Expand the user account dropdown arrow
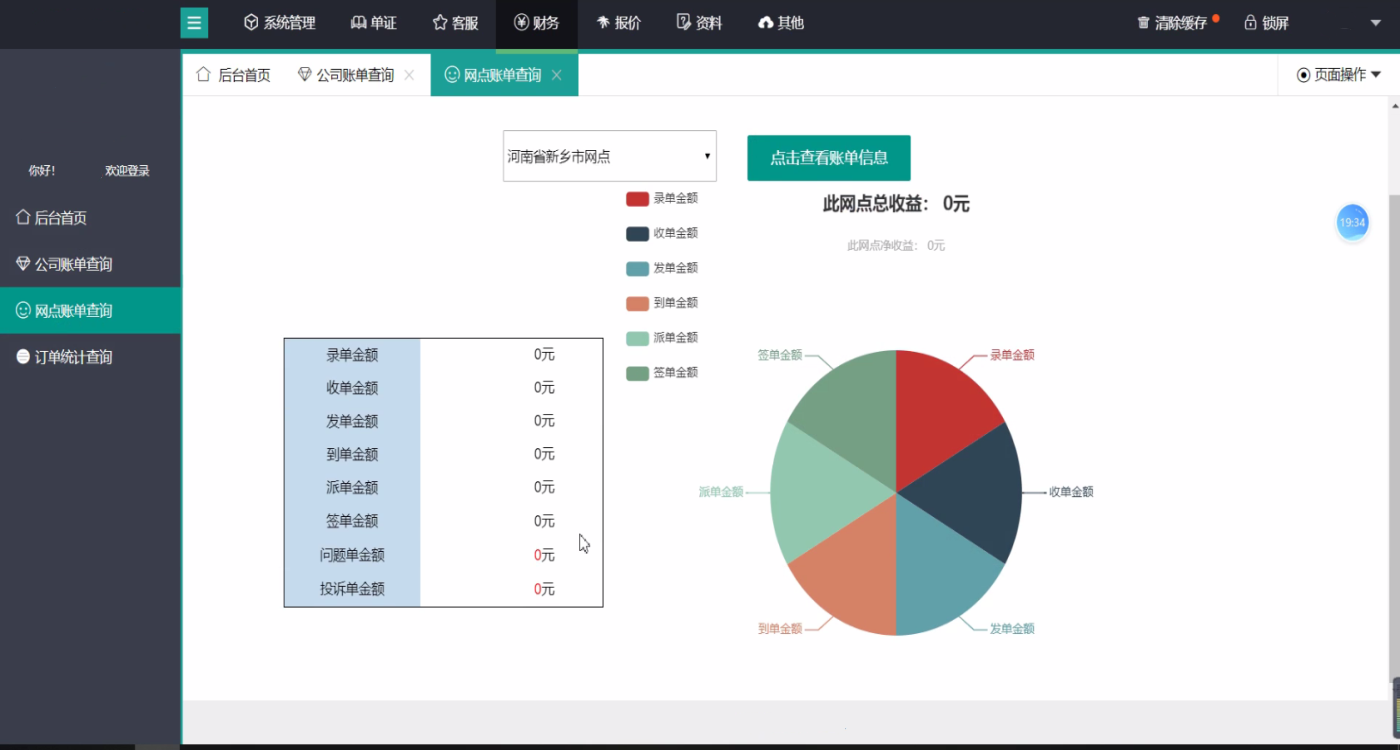 click(1375, 24)
